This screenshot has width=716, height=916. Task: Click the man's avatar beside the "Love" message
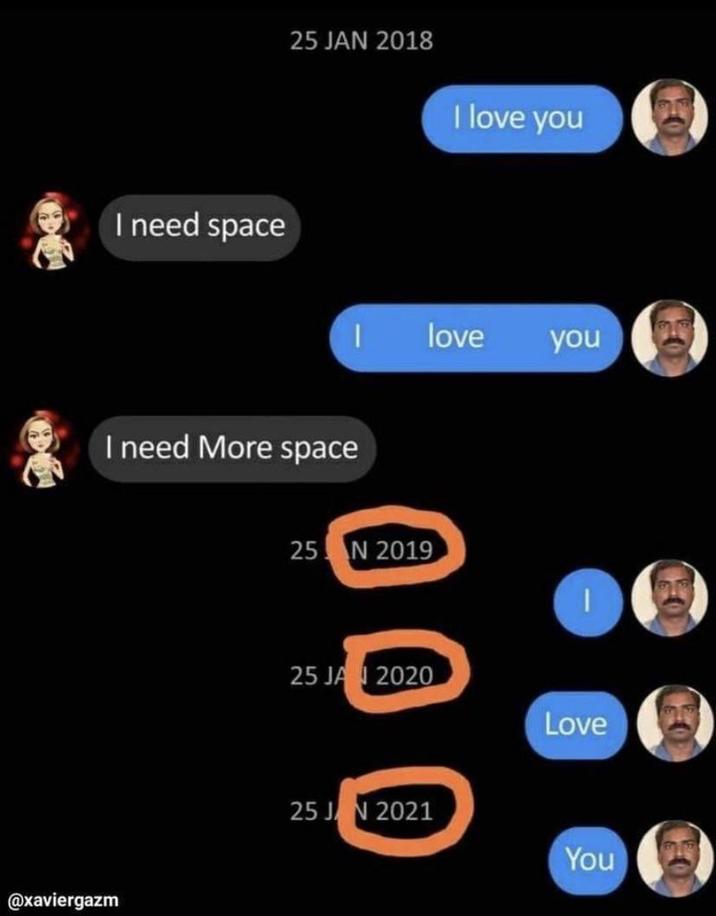tap(675, 723)
